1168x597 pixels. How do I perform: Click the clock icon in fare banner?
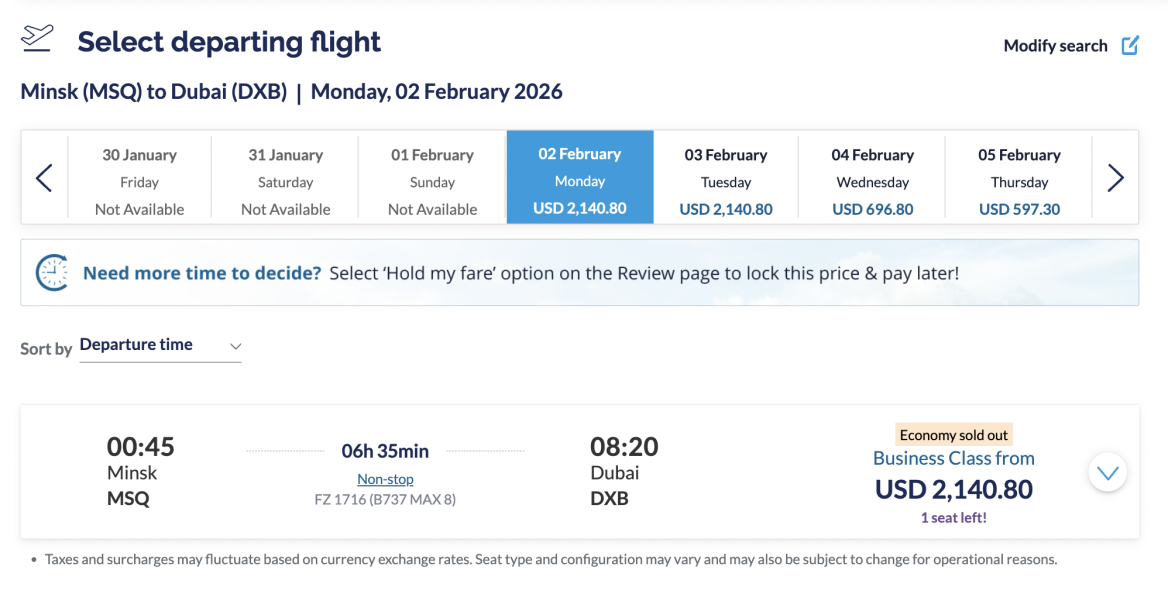[x=52, y=272]
